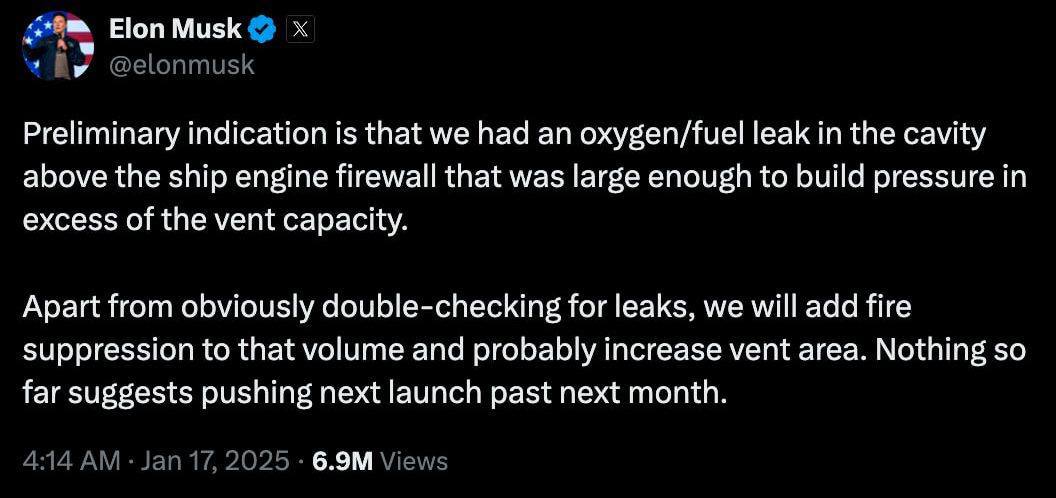The image size is (1056, 498).
Task: Click the Views label
Action: click(414, 462)
